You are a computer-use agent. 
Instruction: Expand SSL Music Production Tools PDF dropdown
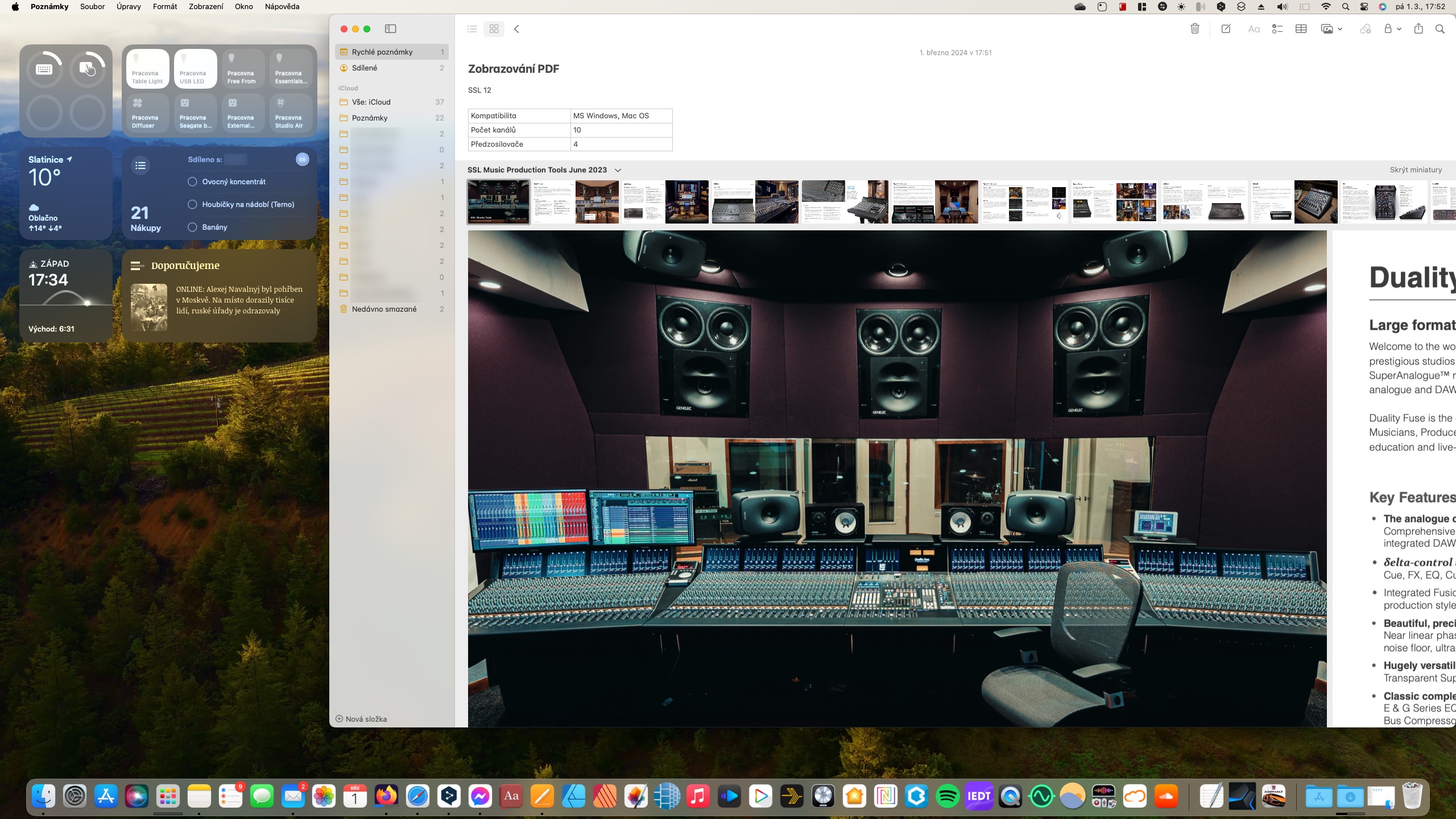618,170
